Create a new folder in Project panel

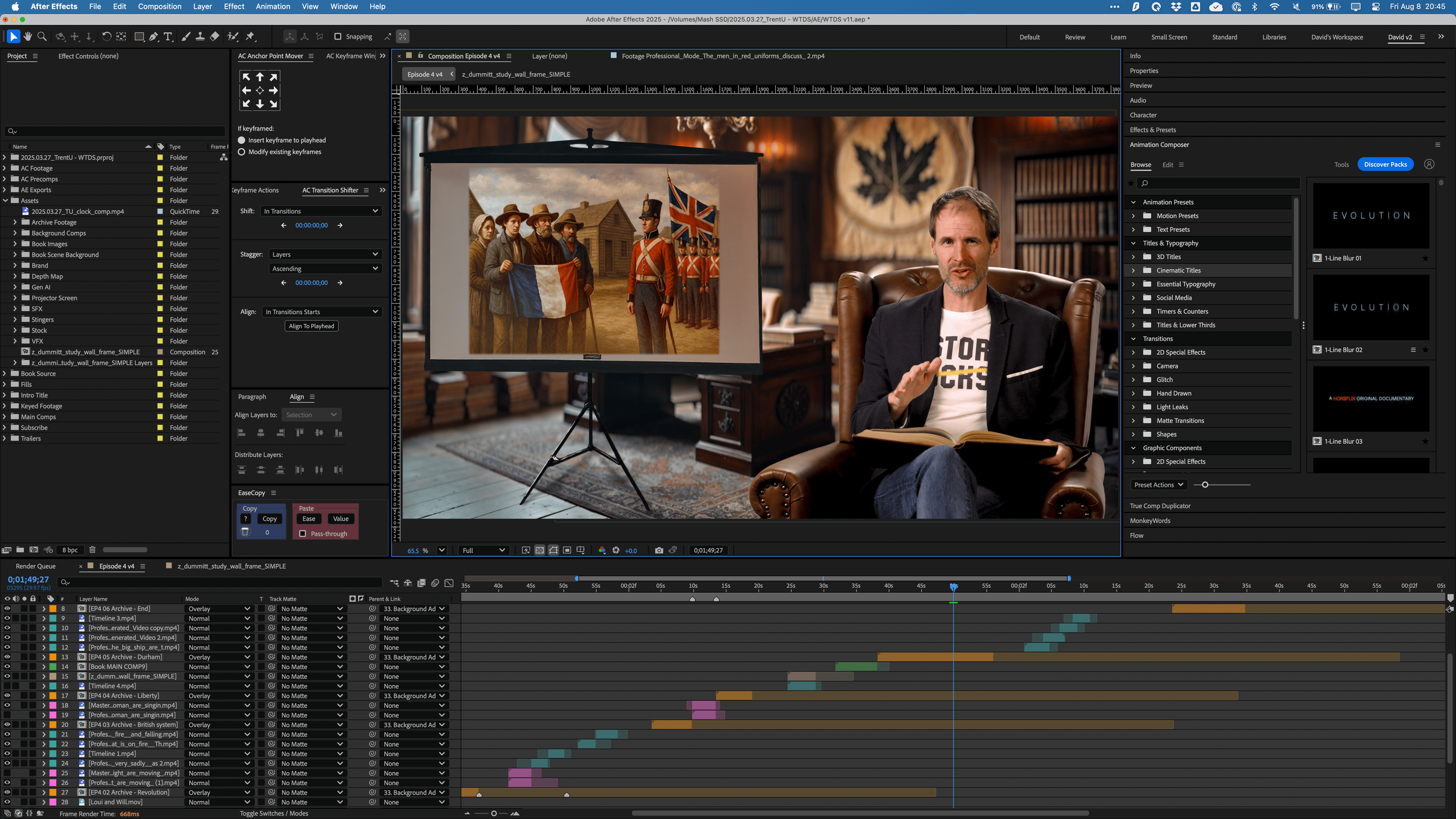20,549
